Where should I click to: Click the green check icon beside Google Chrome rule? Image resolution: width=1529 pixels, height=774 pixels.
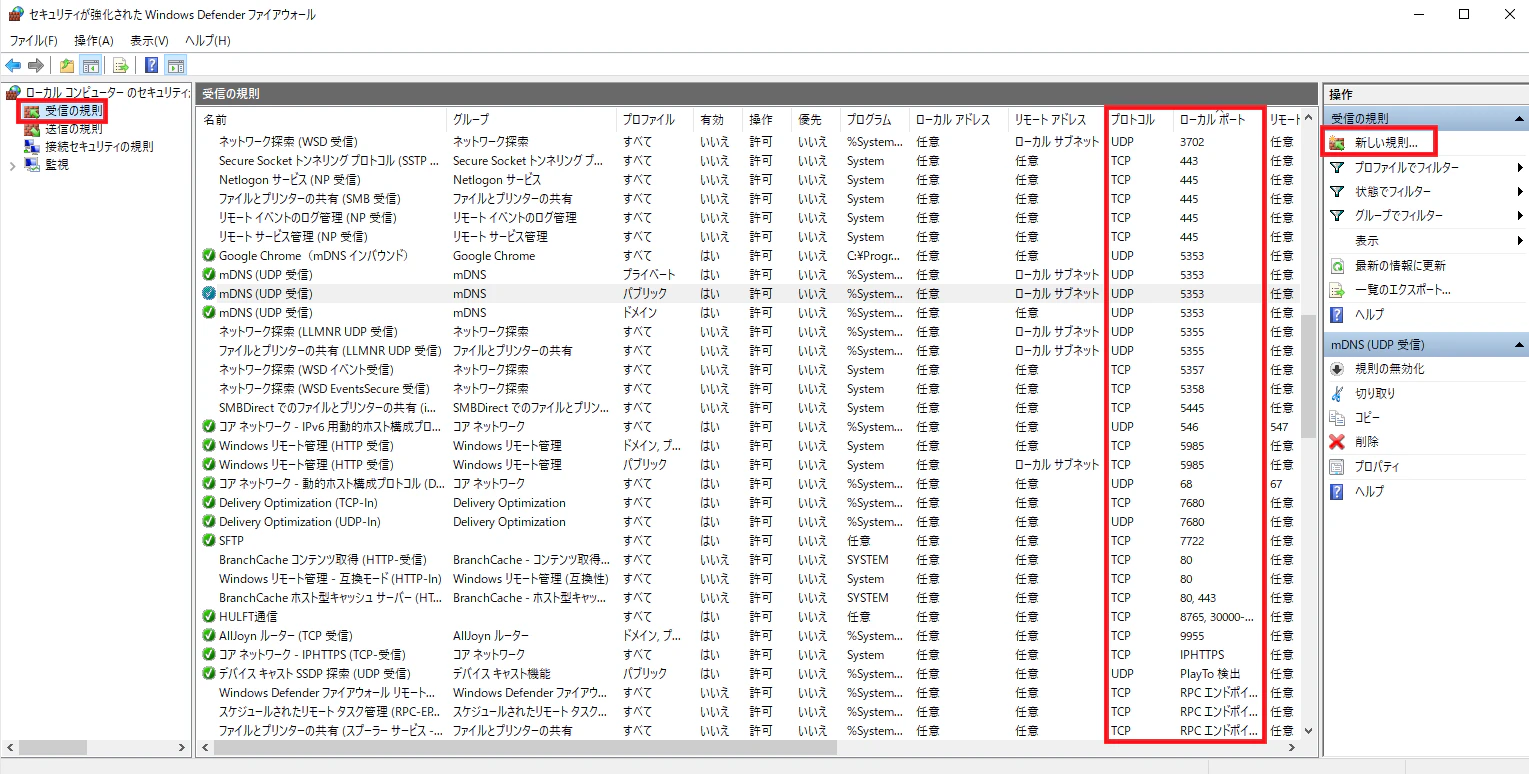click(x=209, y=256)
